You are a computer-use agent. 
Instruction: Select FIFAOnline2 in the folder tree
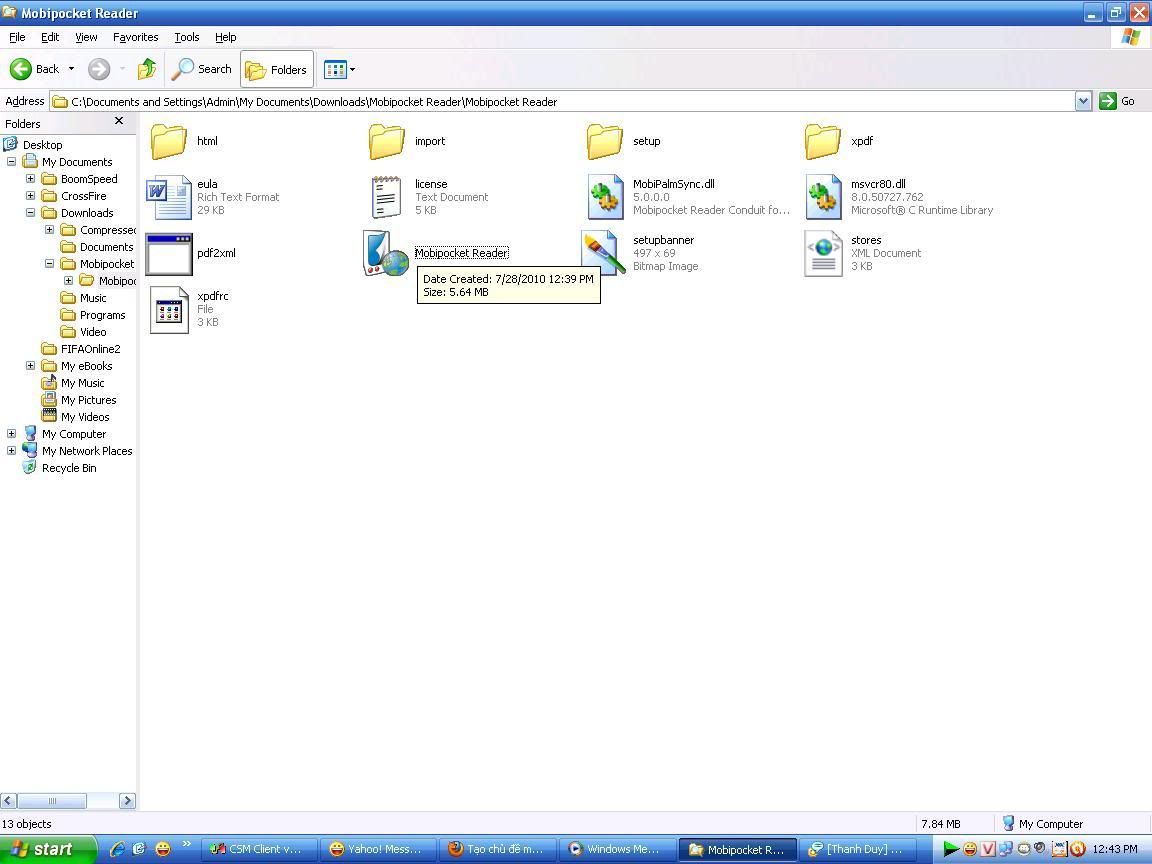(x=90, y=349)
